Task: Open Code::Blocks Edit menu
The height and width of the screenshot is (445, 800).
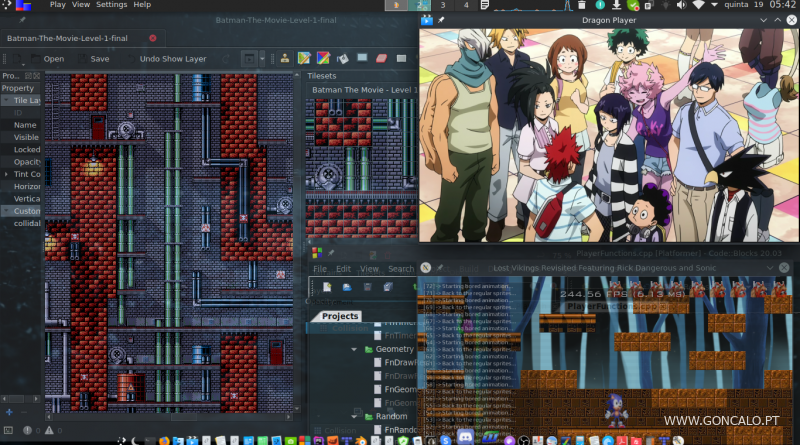Action: click(x=343, y=268)
